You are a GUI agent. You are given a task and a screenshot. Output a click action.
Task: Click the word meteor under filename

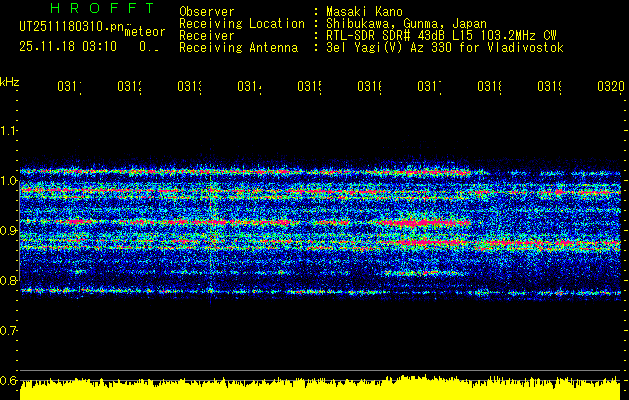click(x=145, y=32)
